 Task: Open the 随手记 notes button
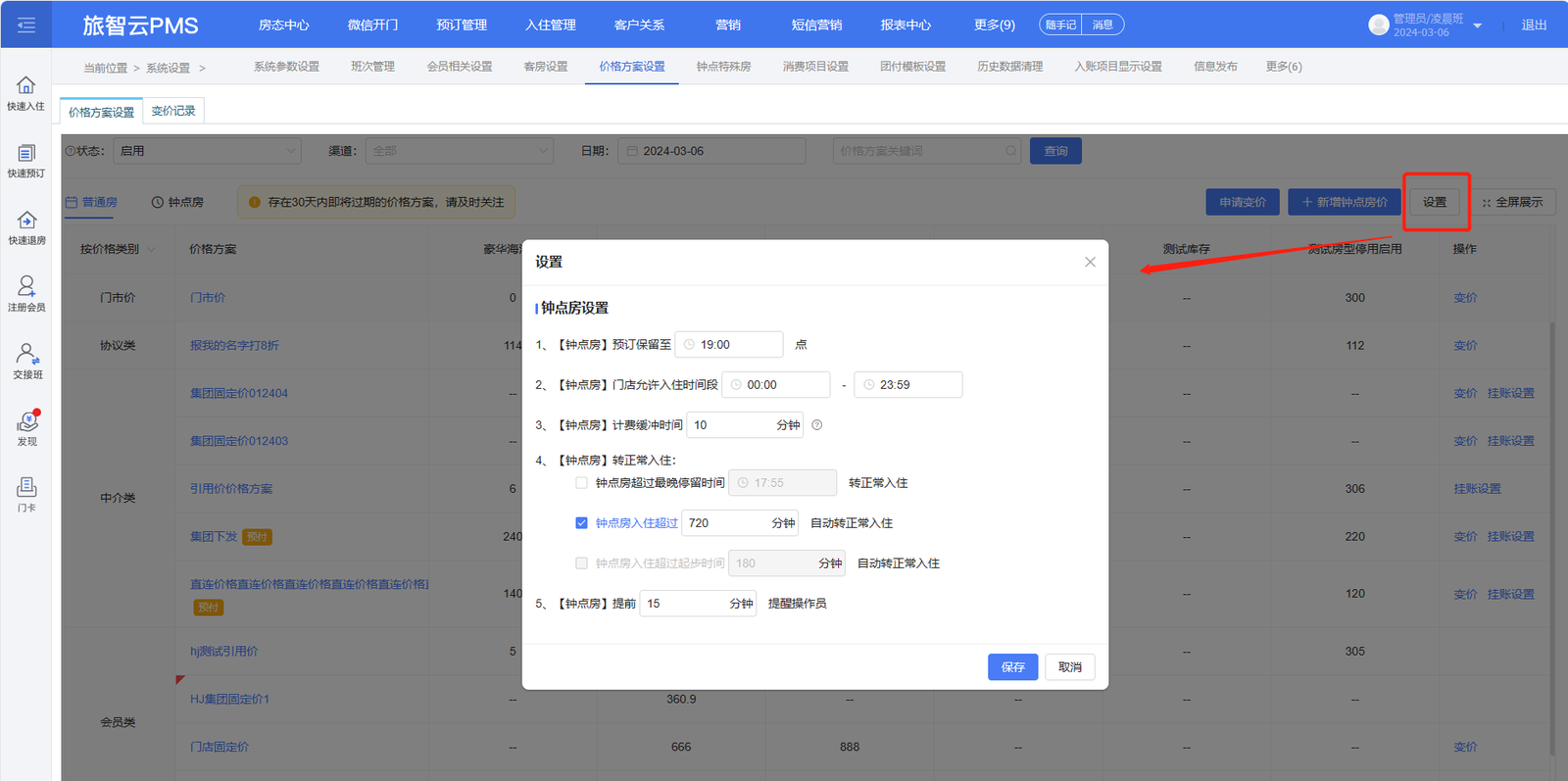pyautogui.click(x=1060, y=24)
